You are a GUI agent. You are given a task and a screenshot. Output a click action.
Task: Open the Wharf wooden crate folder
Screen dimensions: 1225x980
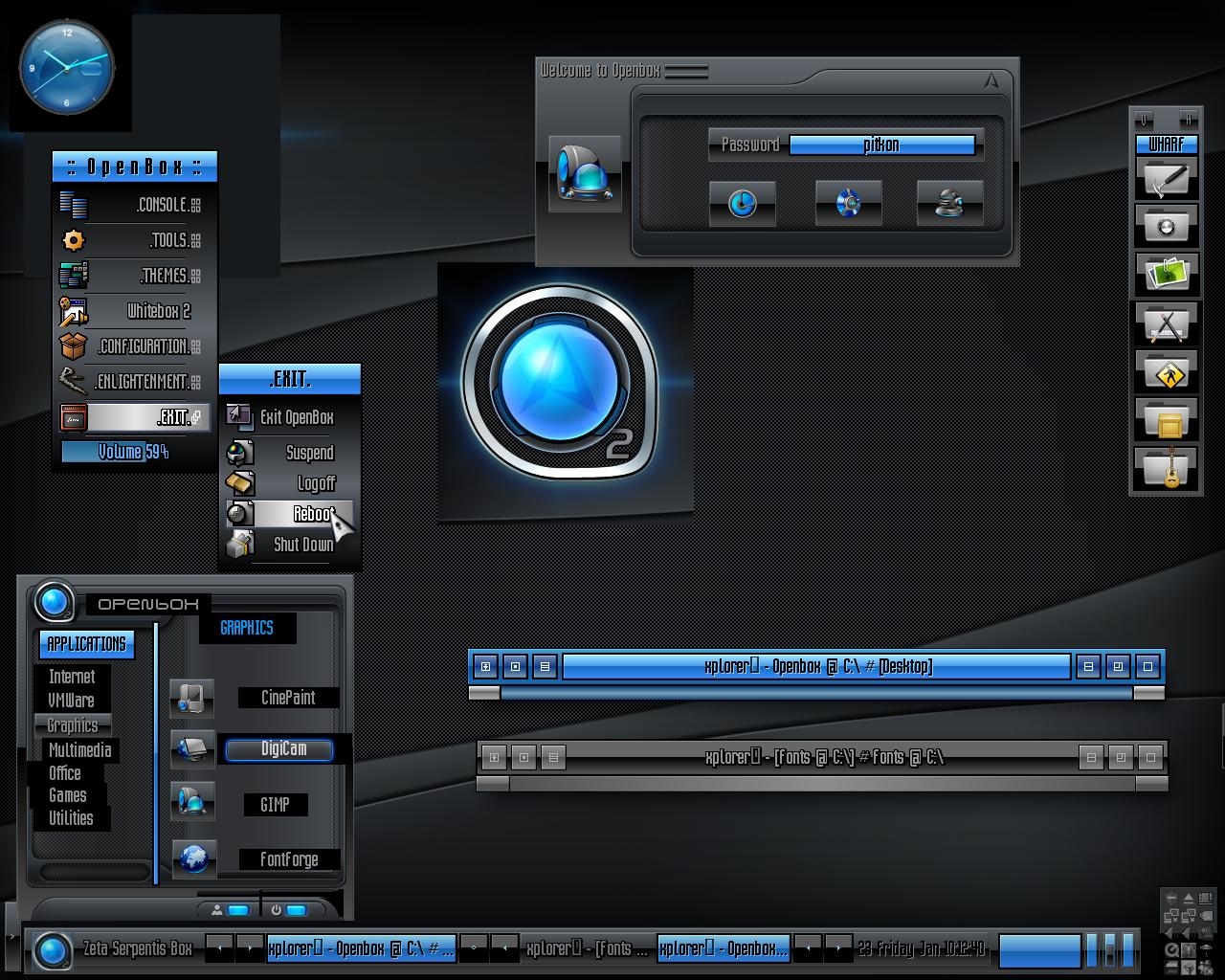coord(1167,420)
